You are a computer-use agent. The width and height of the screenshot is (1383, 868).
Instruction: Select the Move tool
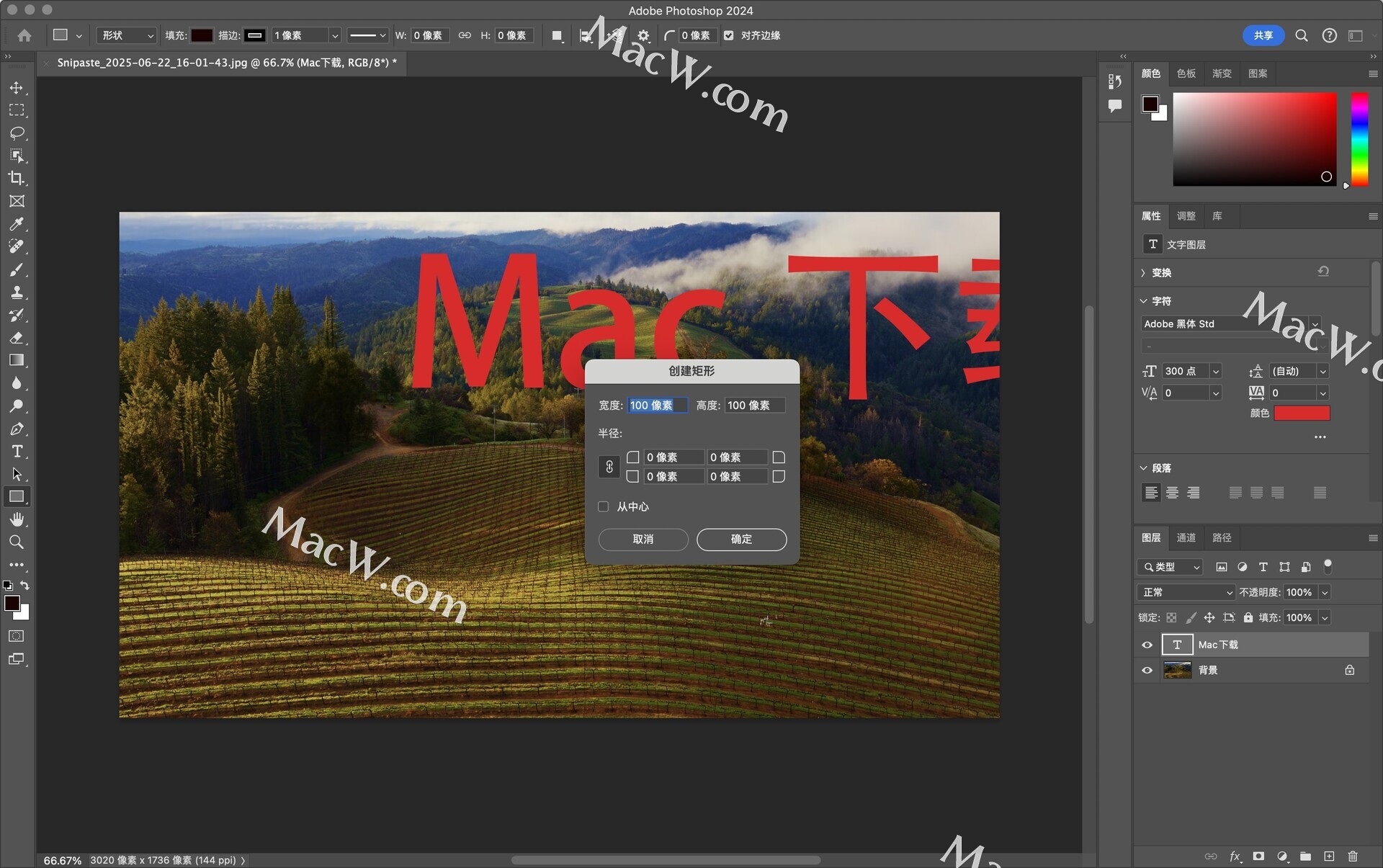coord(17,88)
